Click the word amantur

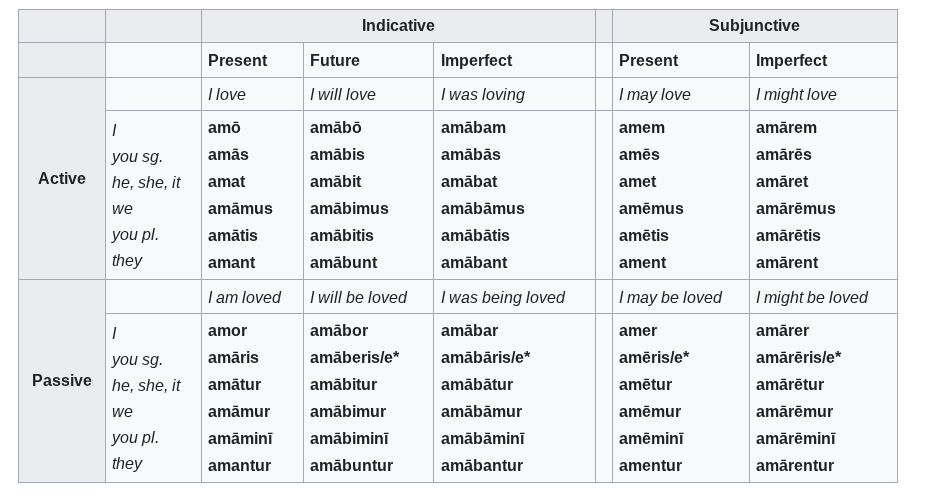239,466
